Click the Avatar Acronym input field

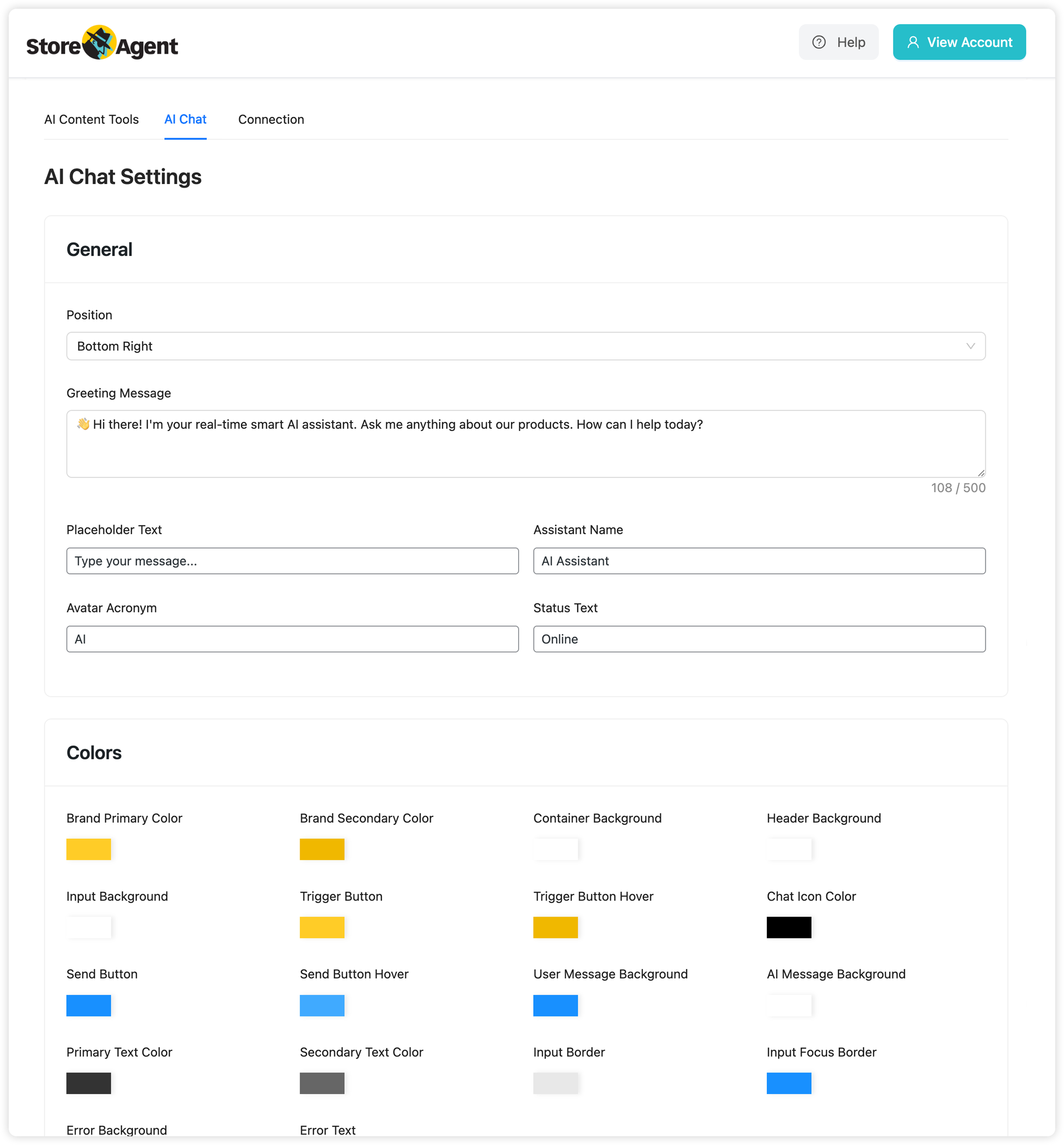tap(292, 639)
